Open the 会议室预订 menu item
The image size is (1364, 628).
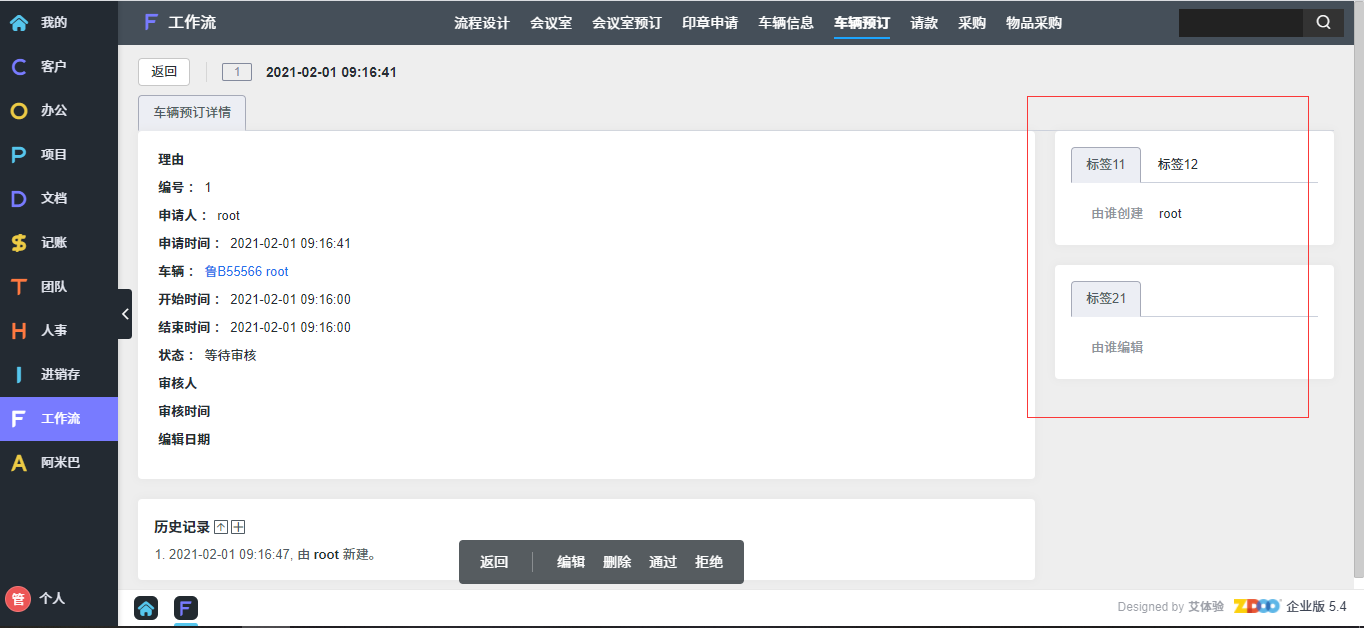pos(627,23)
